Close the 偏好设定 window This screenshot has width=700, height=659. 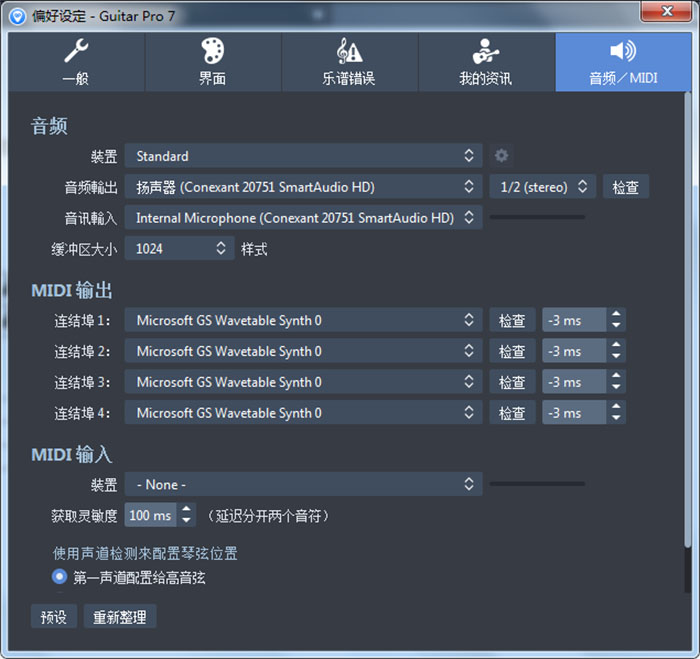667,11
